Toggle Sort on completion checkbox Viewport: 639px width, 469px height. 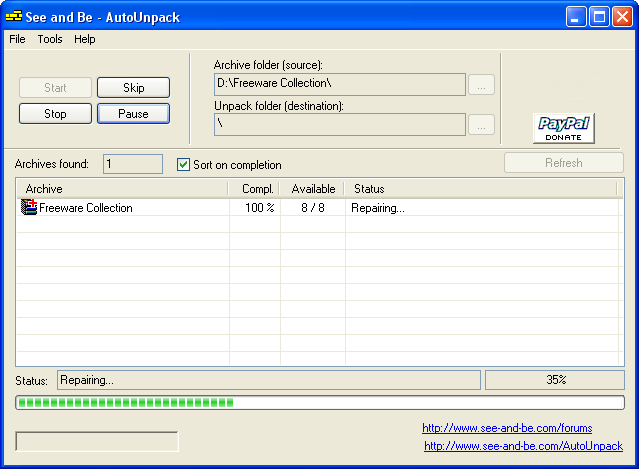[x=183, y=165]
